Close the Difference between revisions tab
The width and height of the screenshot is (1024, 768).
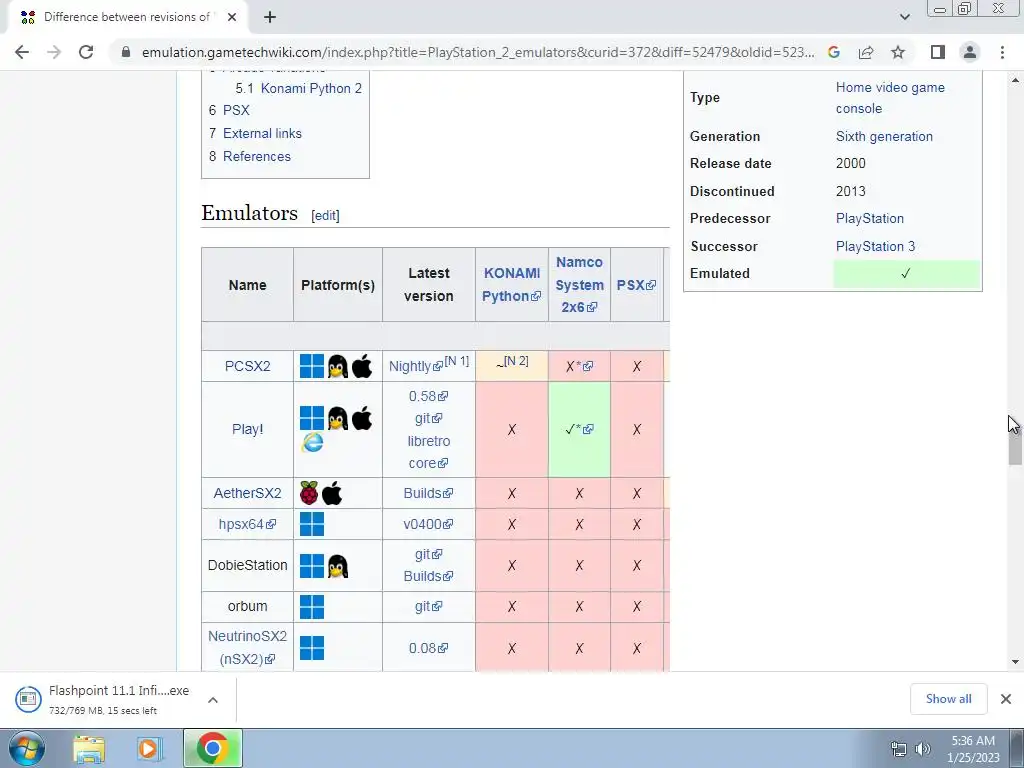point(232,18)
